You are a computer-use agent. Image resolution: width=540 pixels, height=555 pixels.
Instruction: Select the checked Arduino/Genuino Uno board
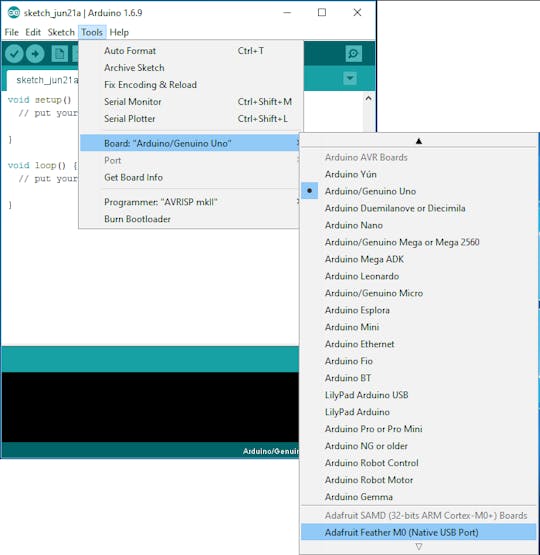[419, 191]
